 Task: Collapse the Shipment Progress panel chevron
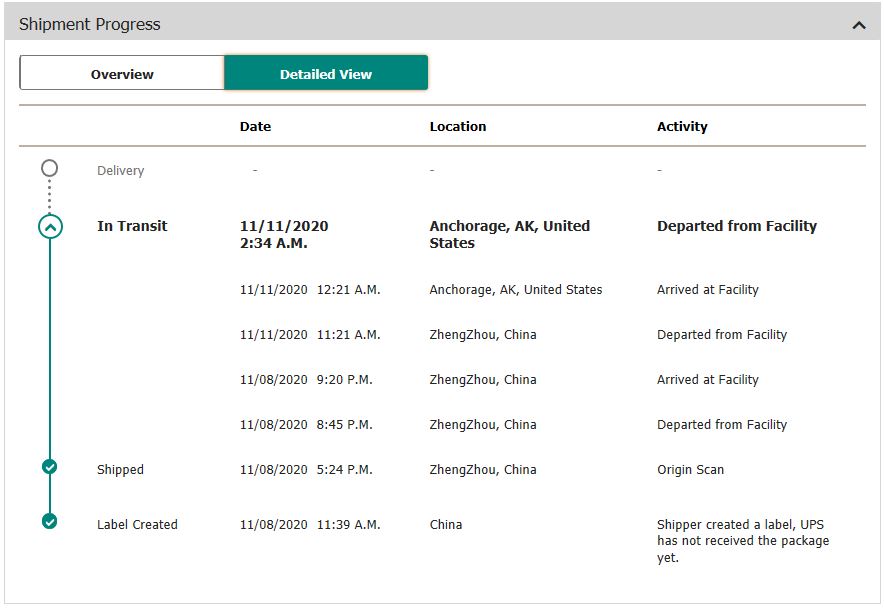pos(858,25)
